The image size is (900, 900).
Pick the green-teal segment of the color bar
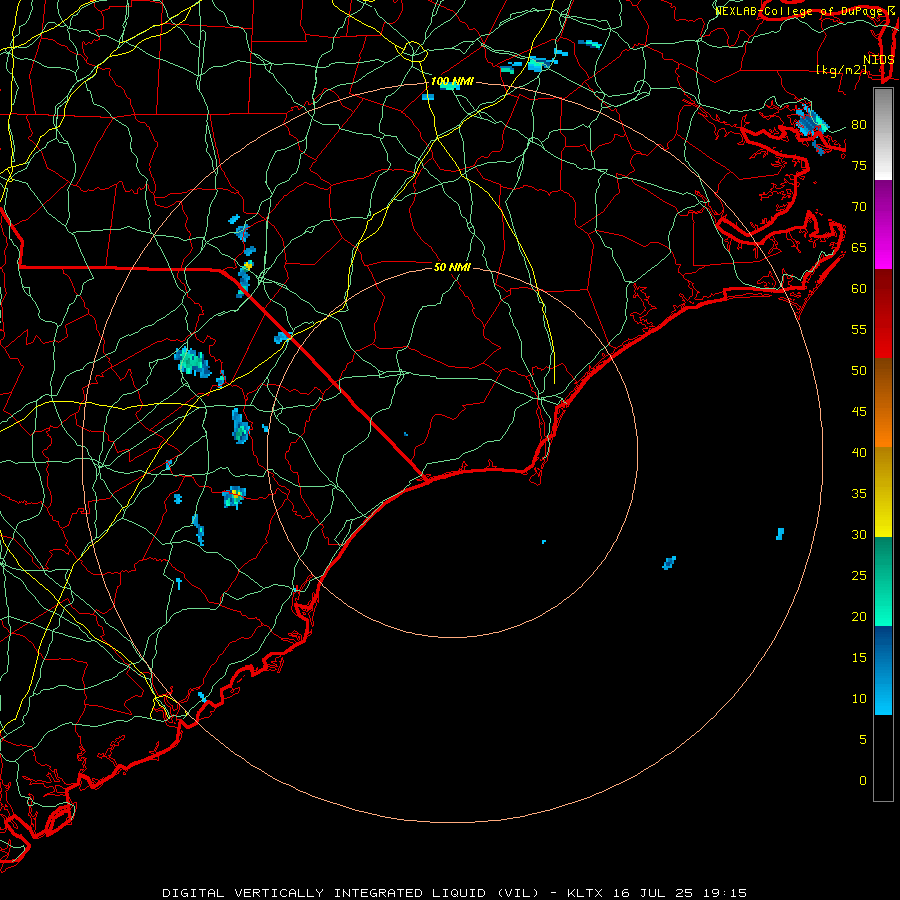click(x=883, y=581)
